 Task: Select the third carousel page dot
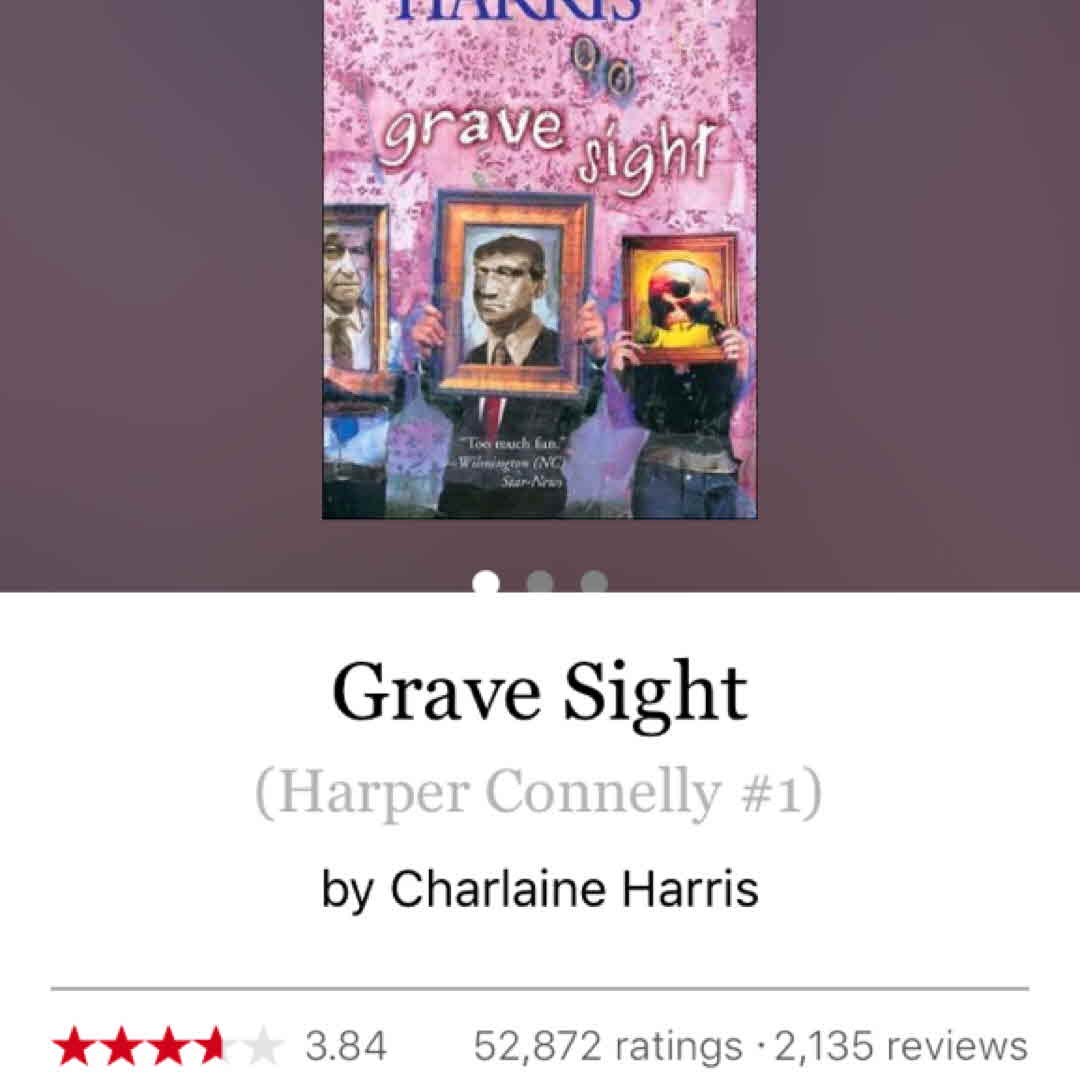click(594, 582)
